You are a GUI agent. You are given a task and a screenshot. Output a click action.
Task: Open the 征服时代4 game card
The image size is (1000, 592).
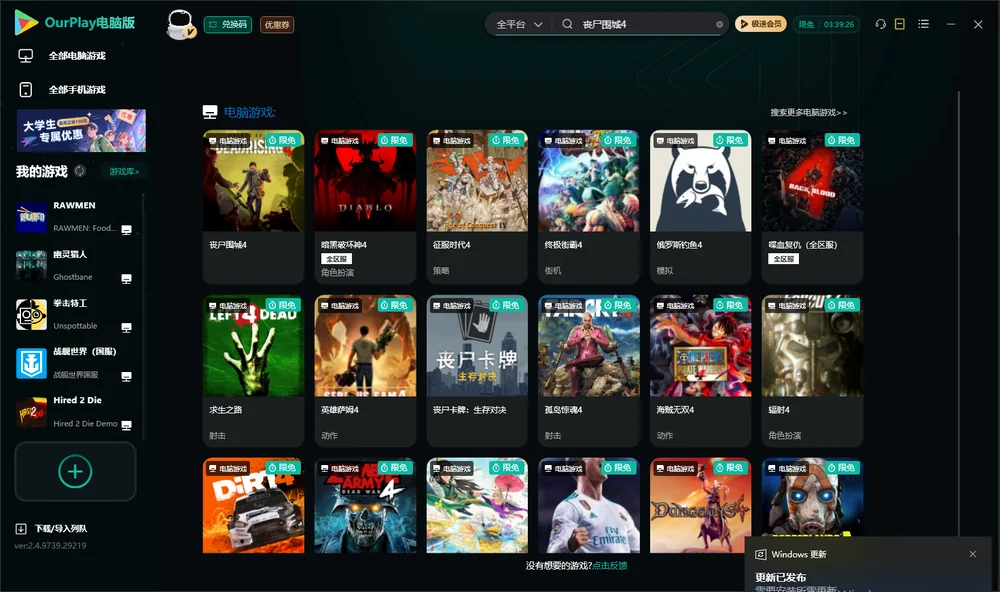tap(477, 207)
